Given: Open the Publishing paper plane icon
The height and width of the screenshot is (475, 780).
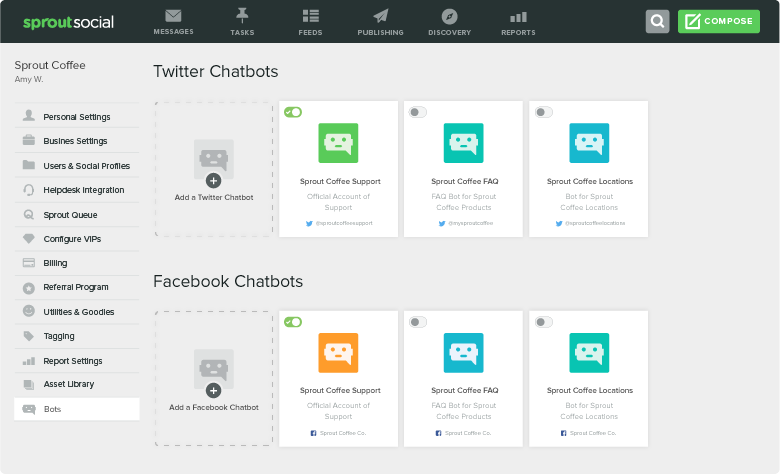Looking at the screenshot, I should click(x=381, y=16).
